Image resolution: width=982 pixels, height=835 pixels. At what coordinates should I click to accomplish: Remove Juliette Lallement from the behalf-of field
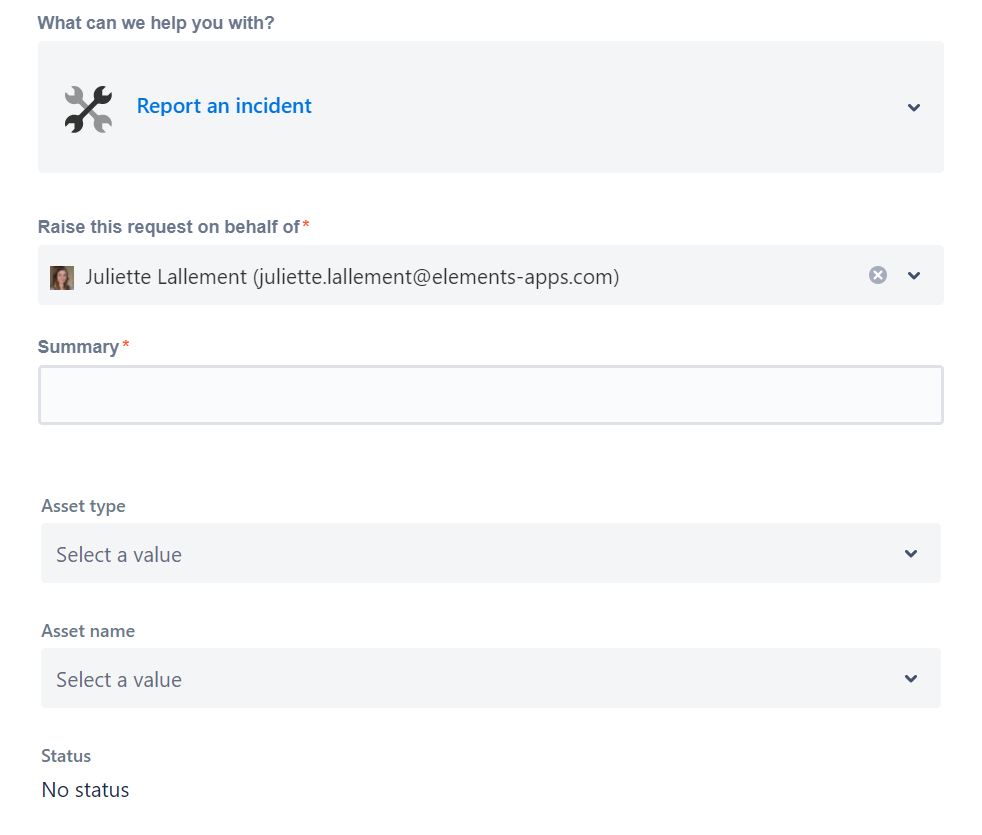tap(878, 275)
